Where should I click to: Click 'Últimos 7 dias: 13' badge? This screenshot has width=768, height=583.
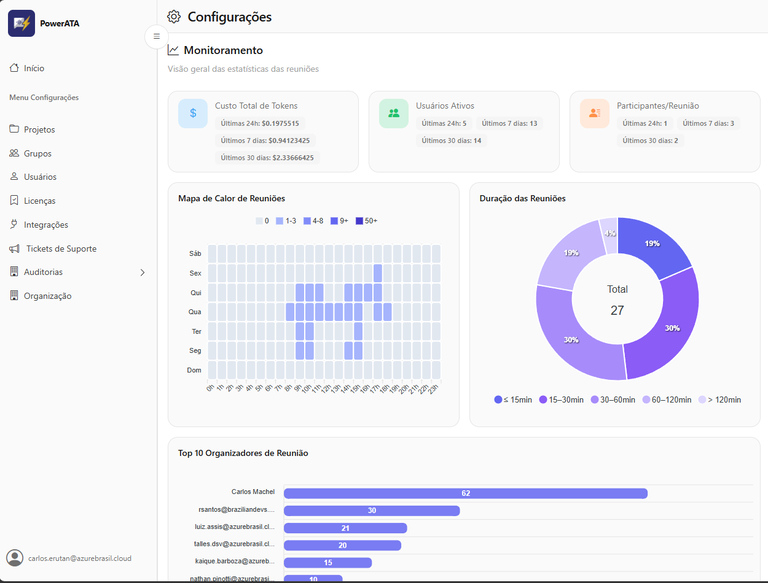coord(509,123)
